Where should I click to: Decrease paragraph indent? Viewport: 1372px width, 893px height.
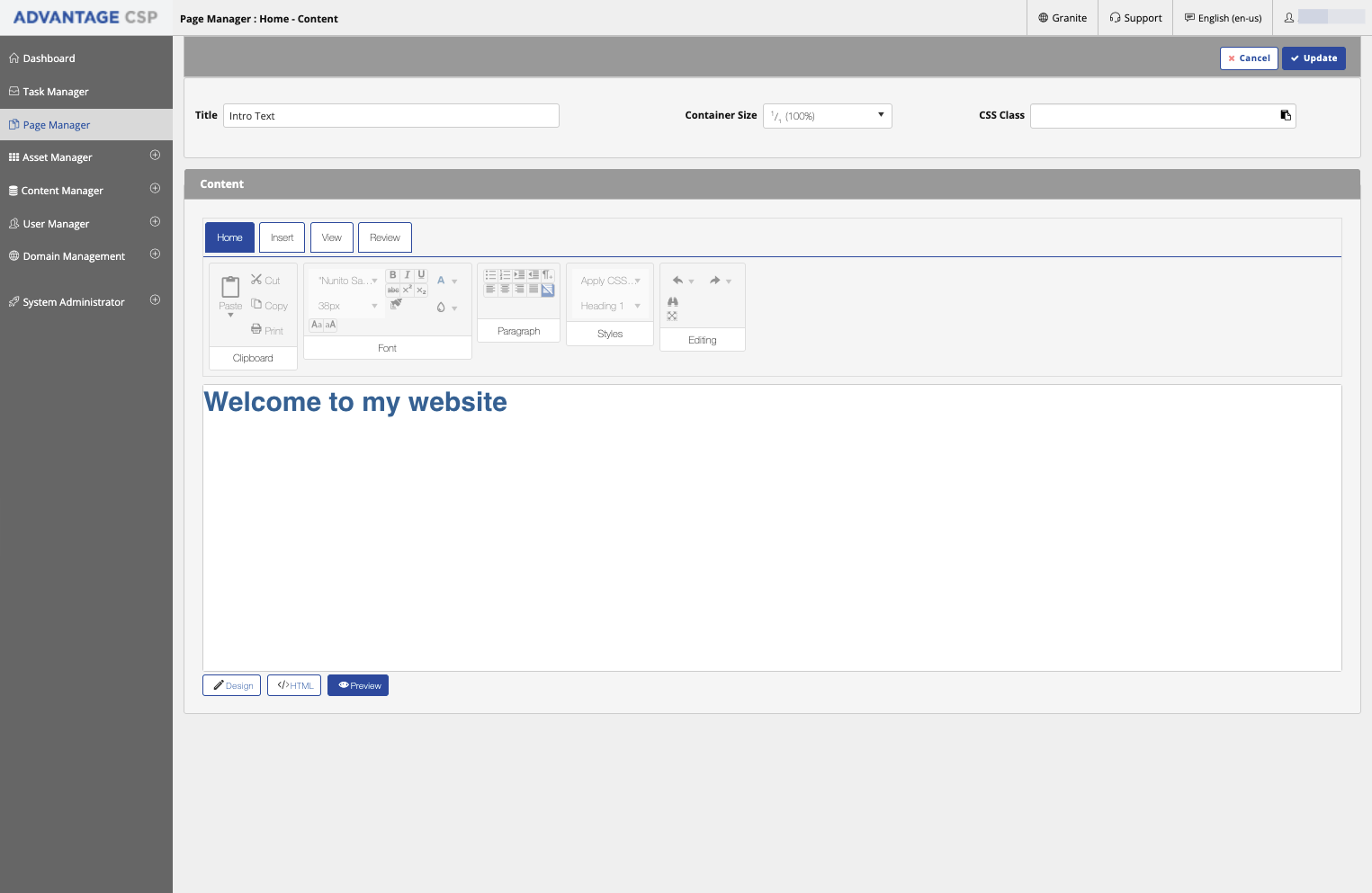tap(534, 275)
